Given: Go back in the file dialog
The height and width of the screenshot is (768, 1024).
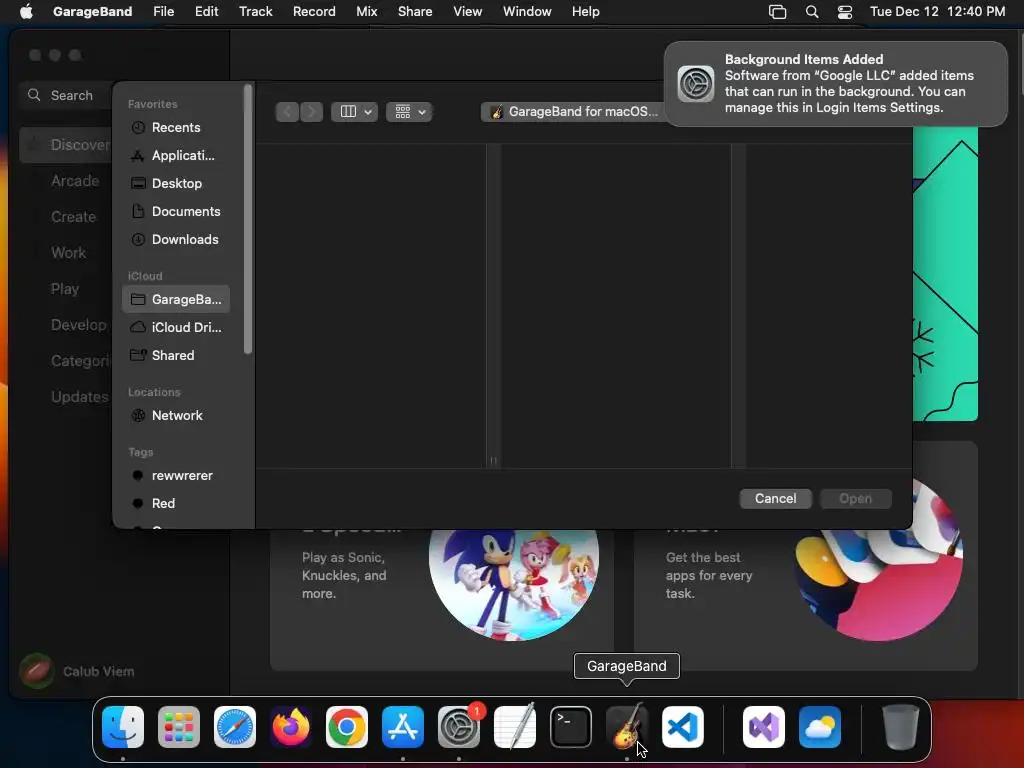Looking at the screenshot, I should [287, 112].
